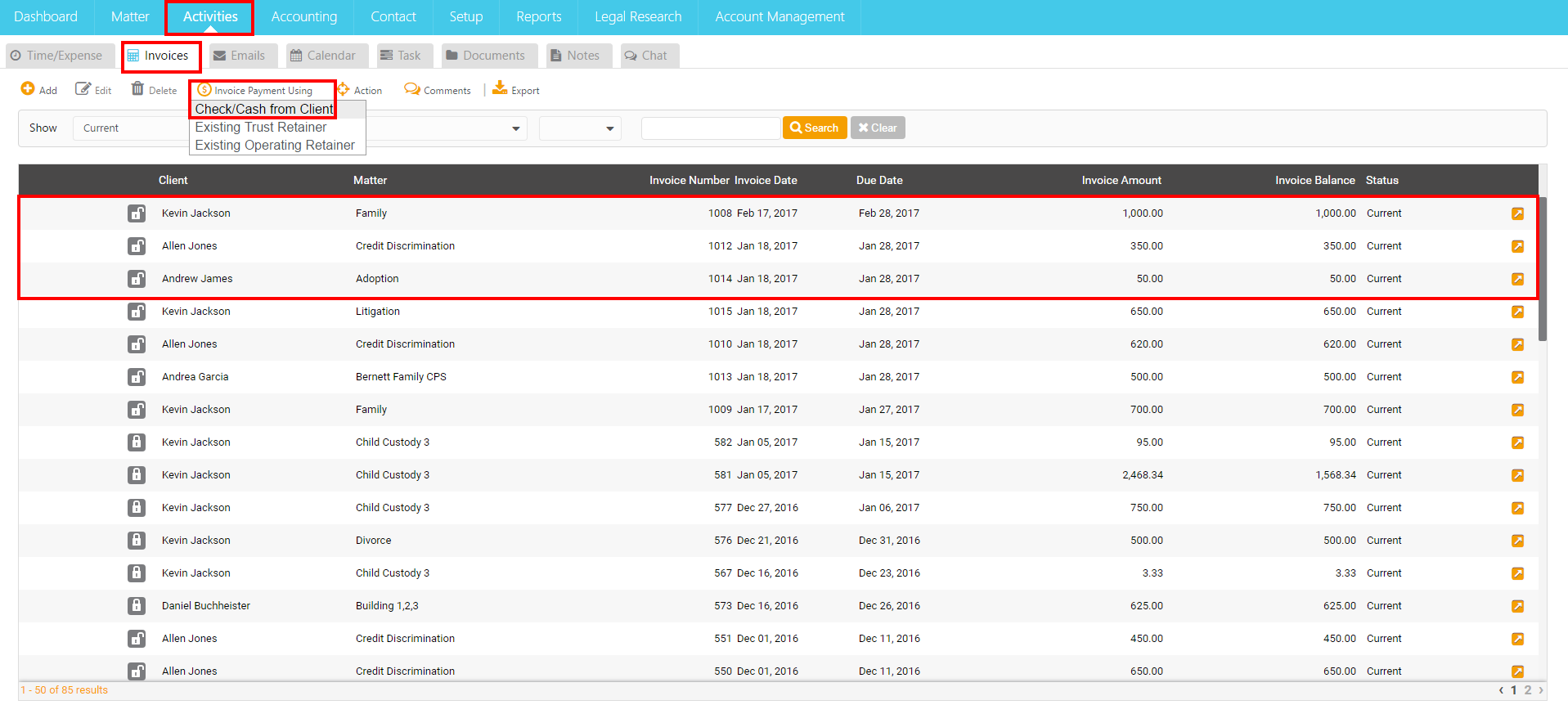The image size is (1568, 705).
Task: Sort by Invoice Amount column header
Action: click(x=1121, y=180)
